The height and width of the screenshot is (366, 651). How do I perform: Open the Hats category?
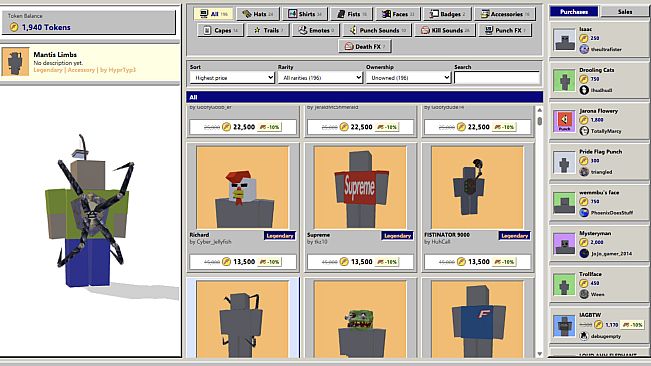tap(257, 14)
